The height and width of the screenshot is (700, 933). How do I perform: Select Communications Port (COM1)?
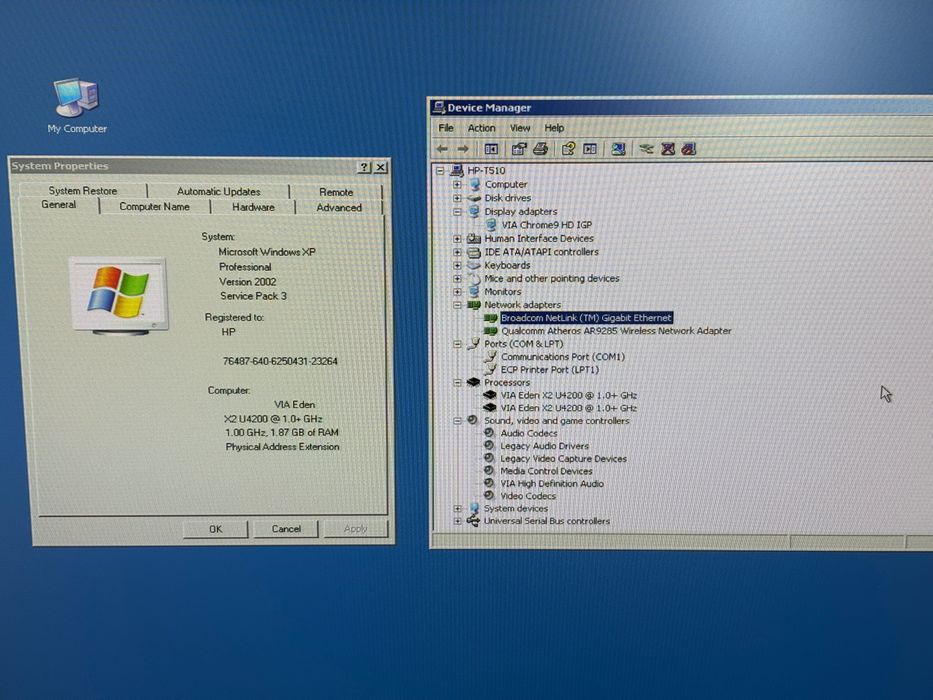point(562,357)
